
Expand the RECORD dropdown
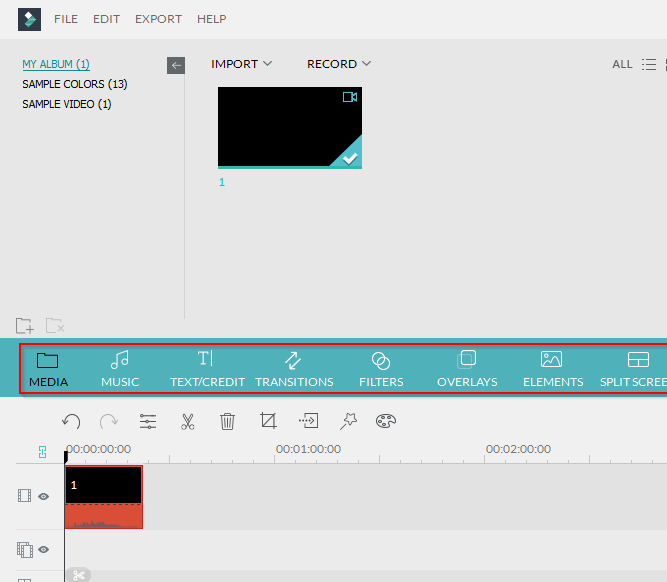(x=339, y=64)
